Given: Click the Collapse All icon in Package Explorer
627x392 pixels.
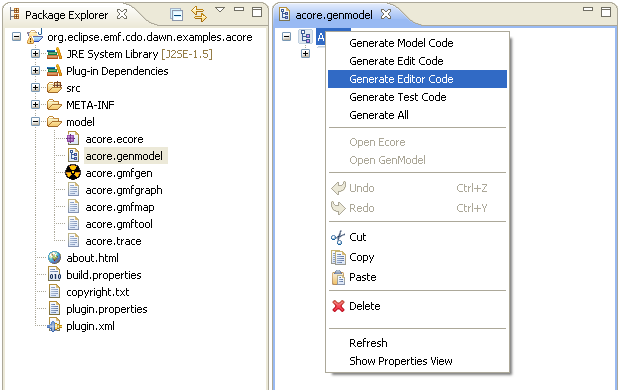Looking at the screenshot, I should click(176, 15).
